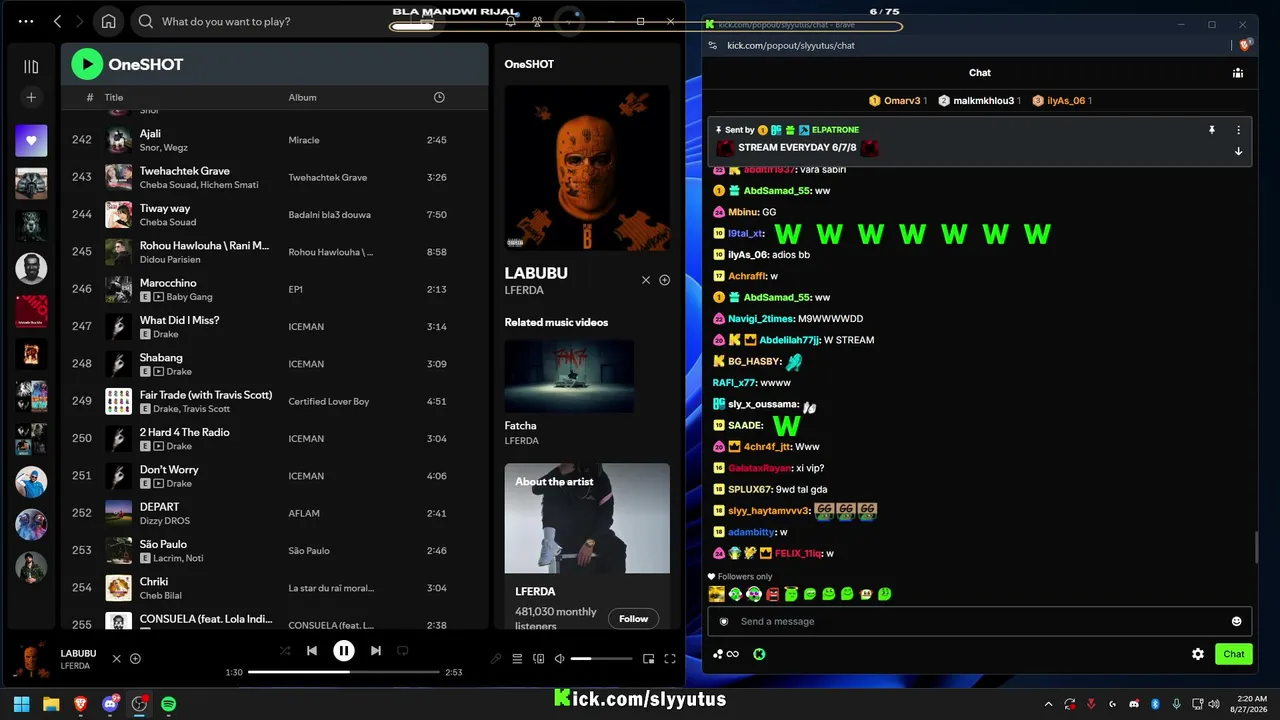This screenshot has height=720, width=1280.
Task: Play the OneSHOT playlist
Action: point(87,64)
